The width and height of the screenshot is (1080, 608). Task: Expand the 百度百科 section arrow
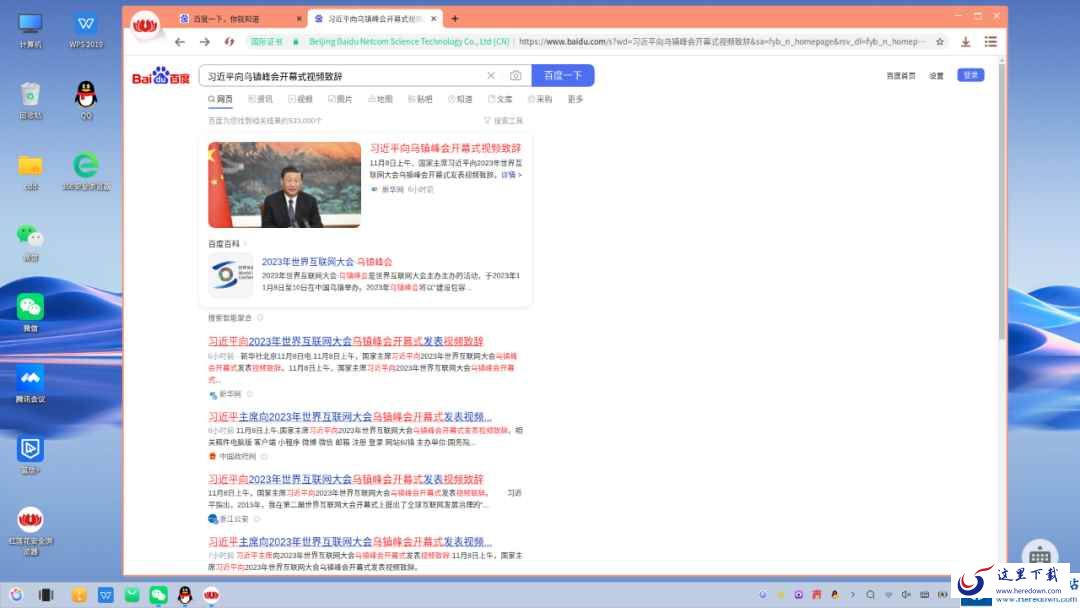click(245, 244)
